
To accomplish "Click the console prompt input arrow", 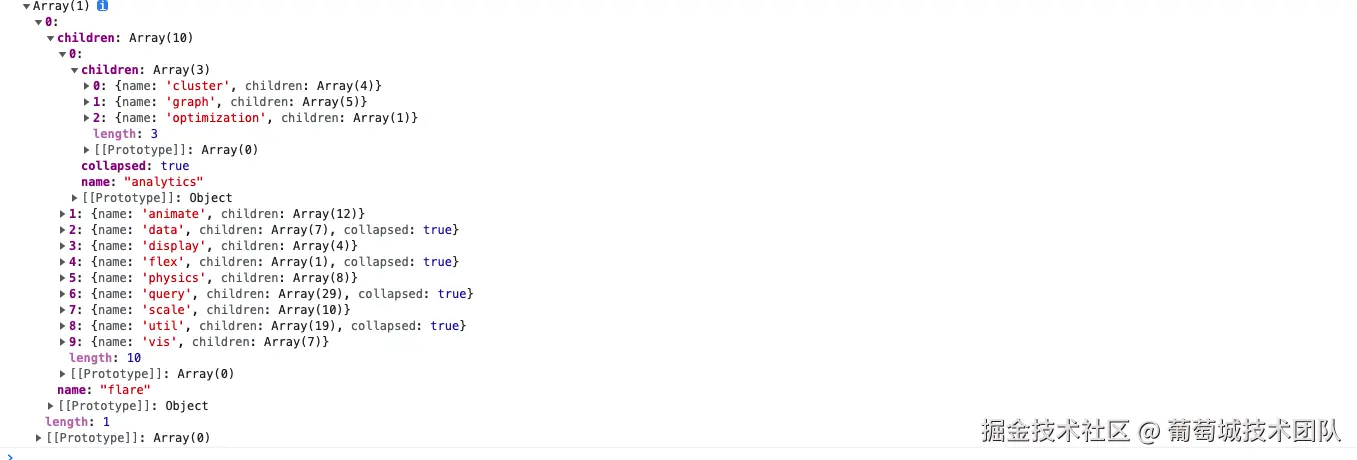I will coord(9,456).
